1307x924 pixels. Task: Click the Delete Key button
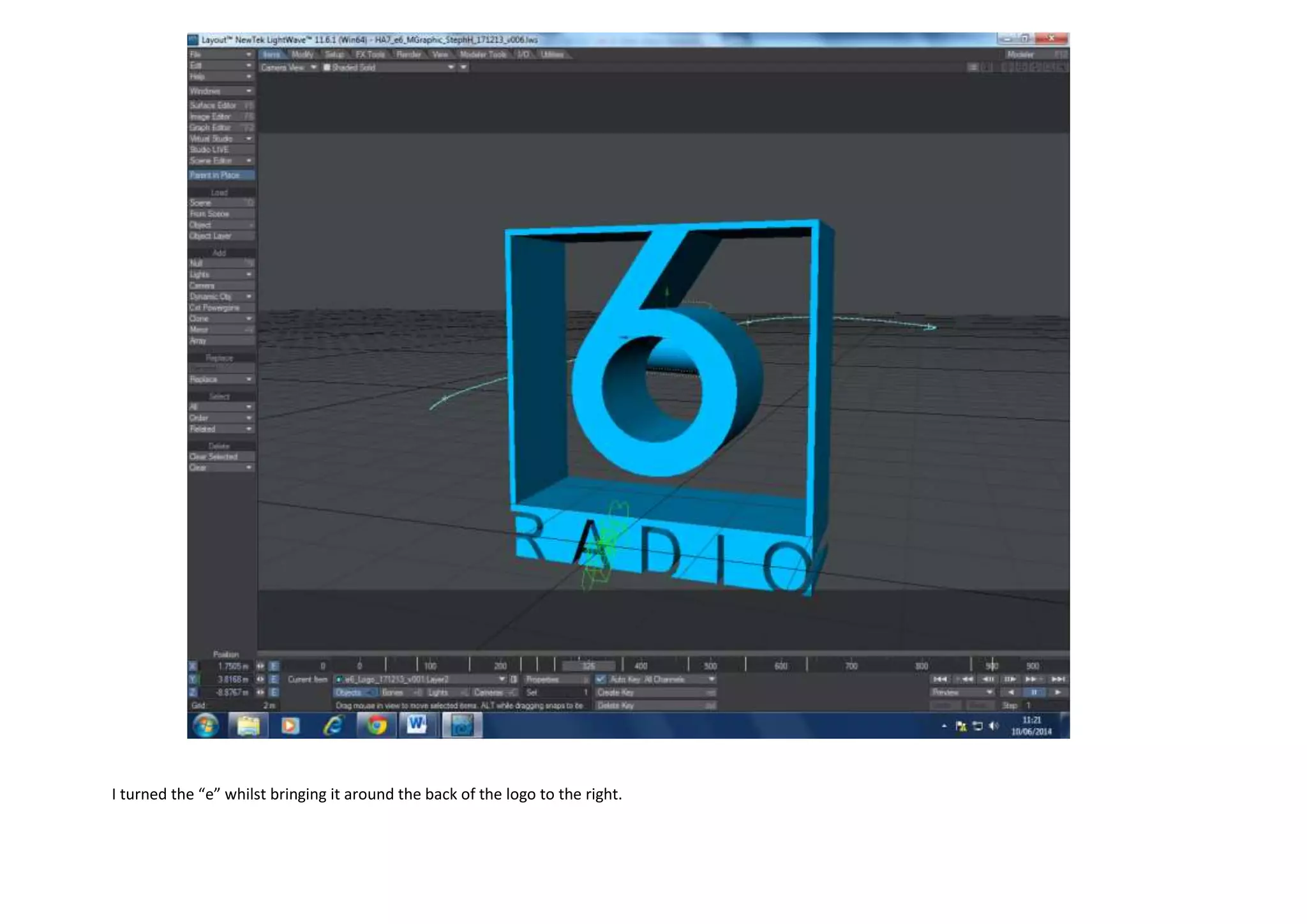tap(655, 706)
